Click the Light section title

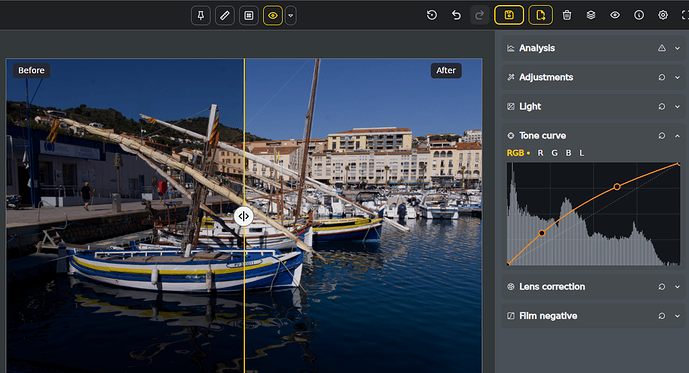tap(530, 107)
